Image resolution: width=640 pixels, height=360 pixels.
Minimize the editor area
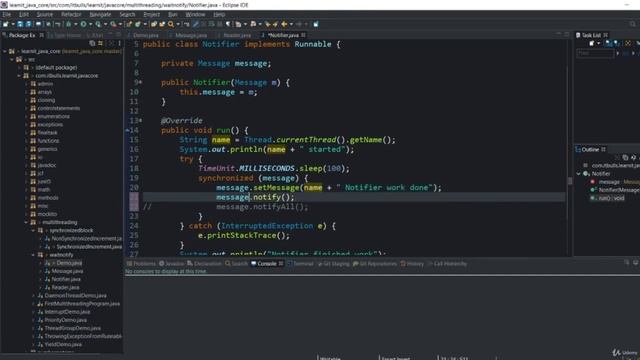[559, 34]
